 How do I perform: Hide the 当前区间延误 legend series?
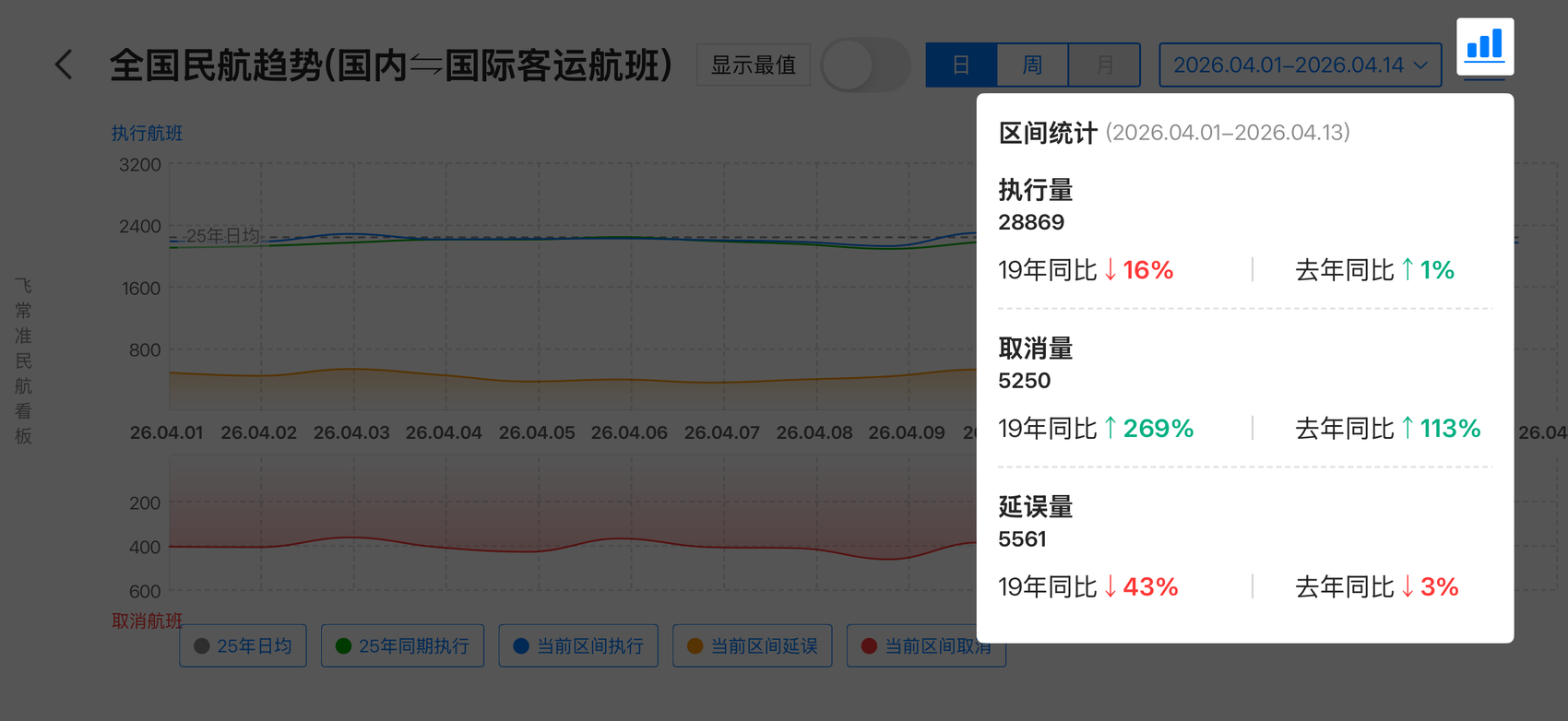point(752,645)
